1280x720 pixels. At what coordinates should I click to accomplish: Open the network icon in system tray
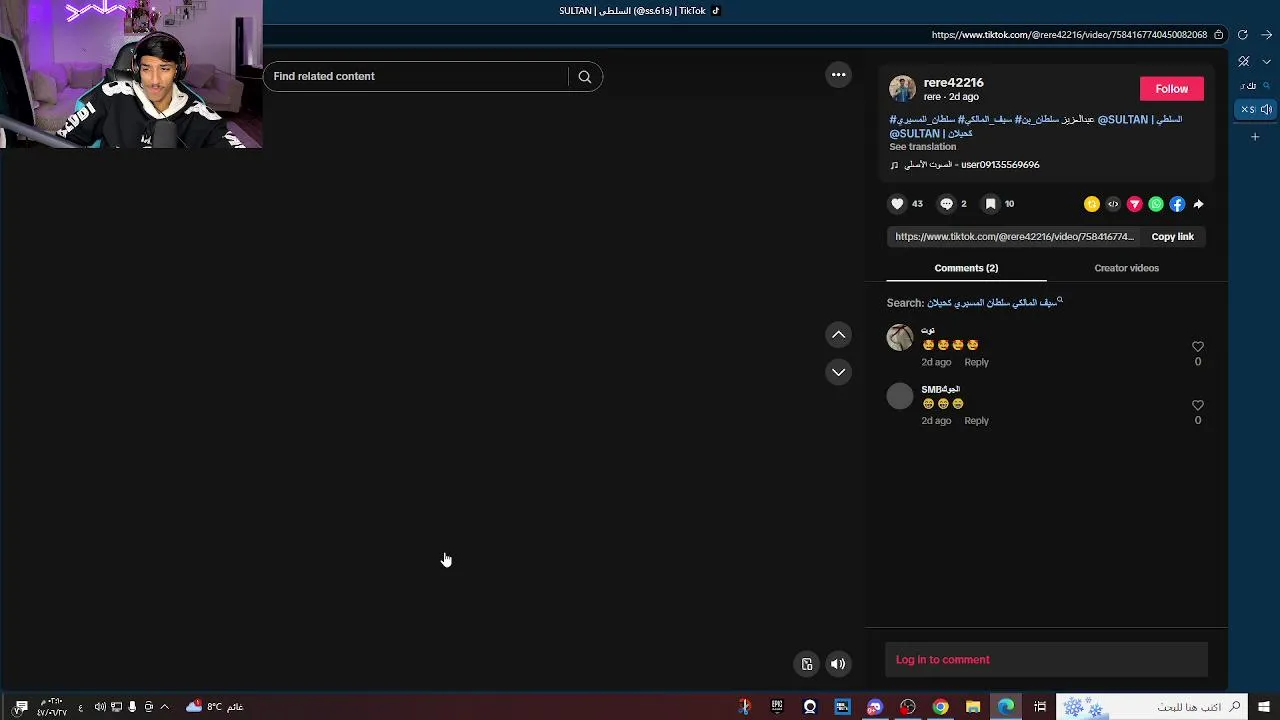[116, 707]
